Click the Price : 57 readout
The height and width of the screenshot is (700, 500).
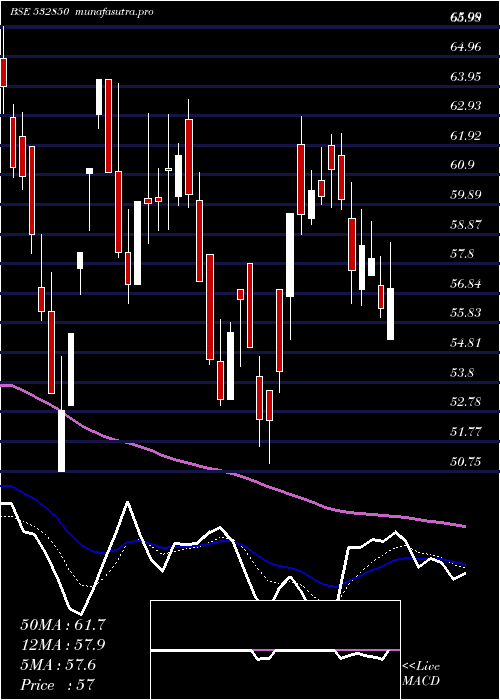tap(57, 684)
